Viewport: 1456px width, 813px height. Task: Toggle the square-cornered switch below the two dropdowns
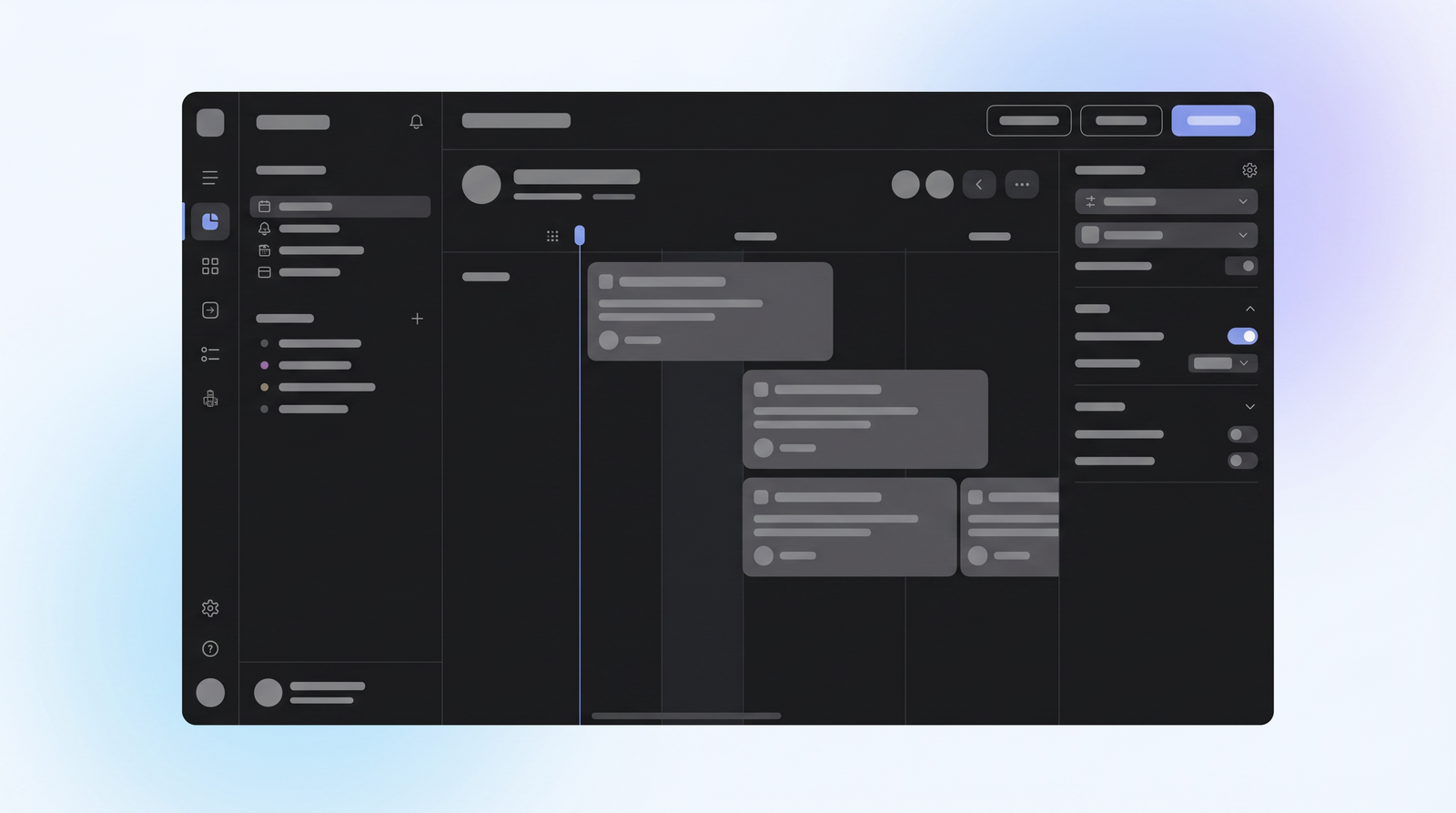1241,266
